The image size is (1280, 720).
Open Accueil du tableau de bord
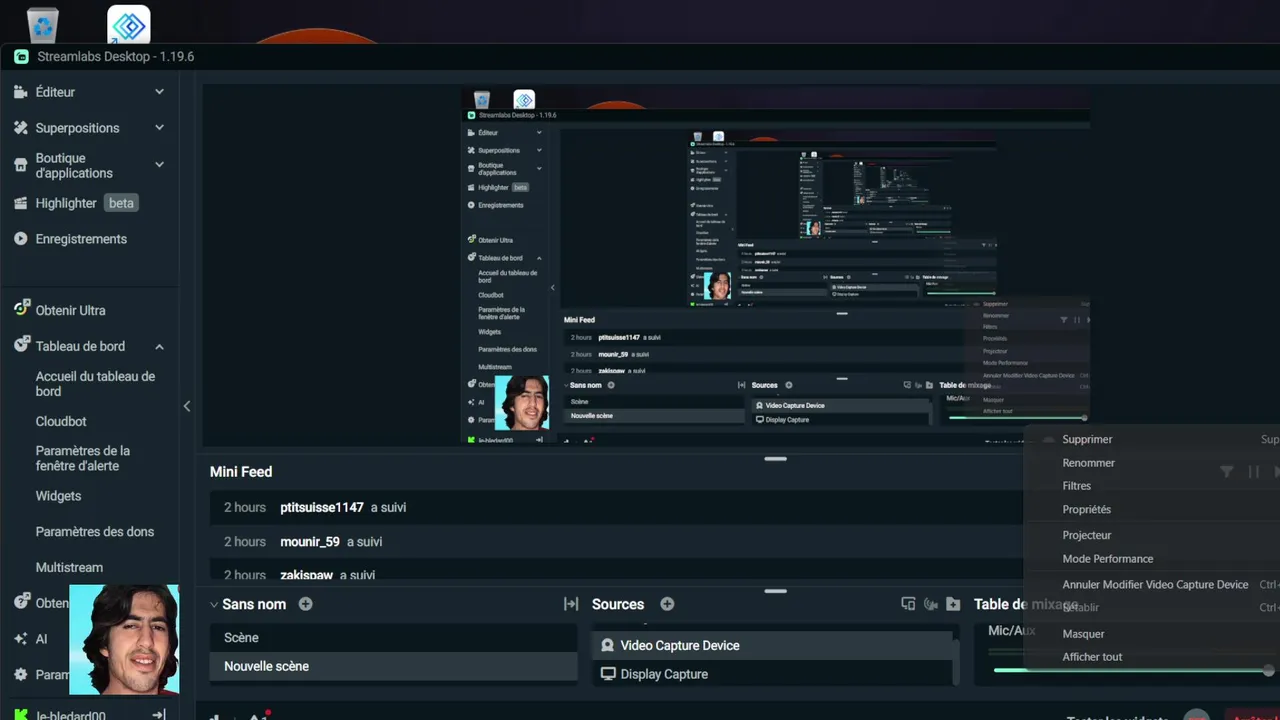tap(95, 384)
